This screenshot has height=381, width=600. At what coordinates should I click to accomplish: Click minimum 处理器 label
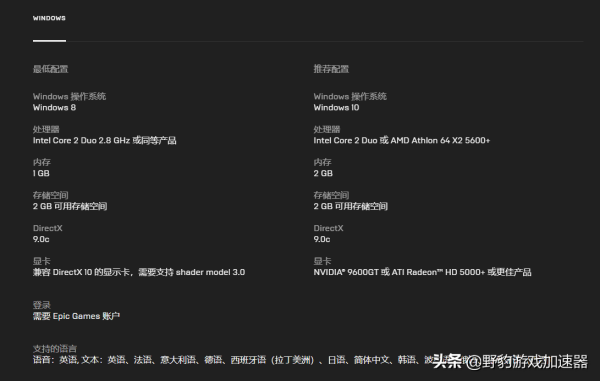point(46,129)
